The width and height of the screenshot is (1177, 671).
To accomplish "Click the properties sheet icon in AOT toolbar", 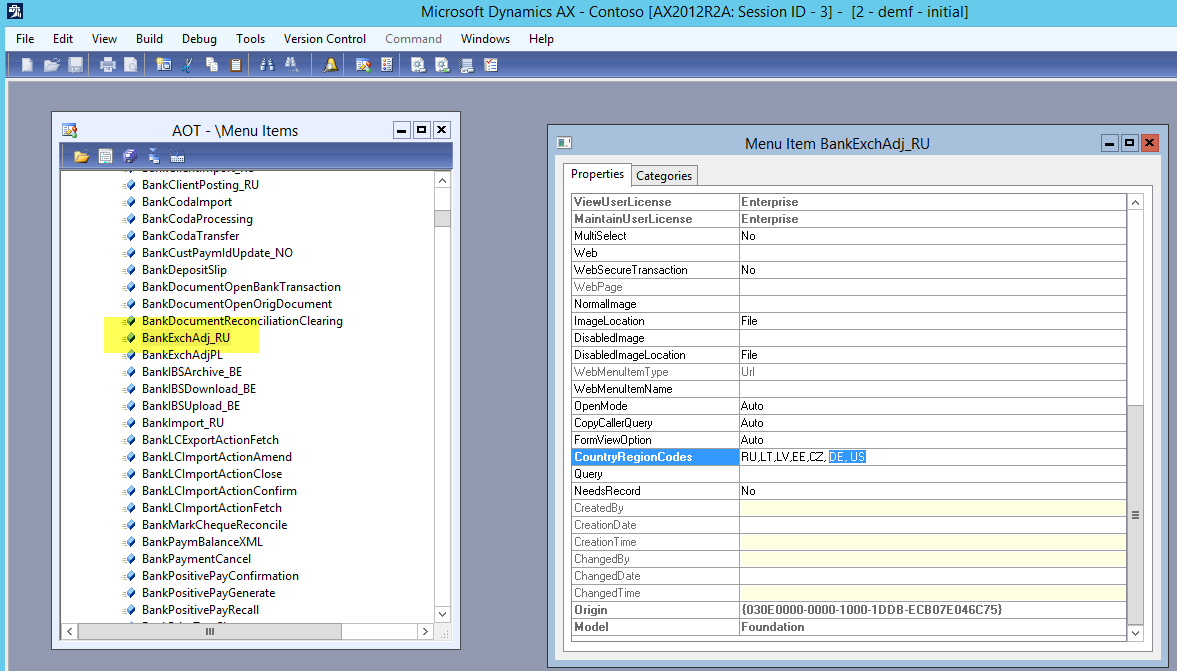I will pyautogui.click(x=105, y=156).
